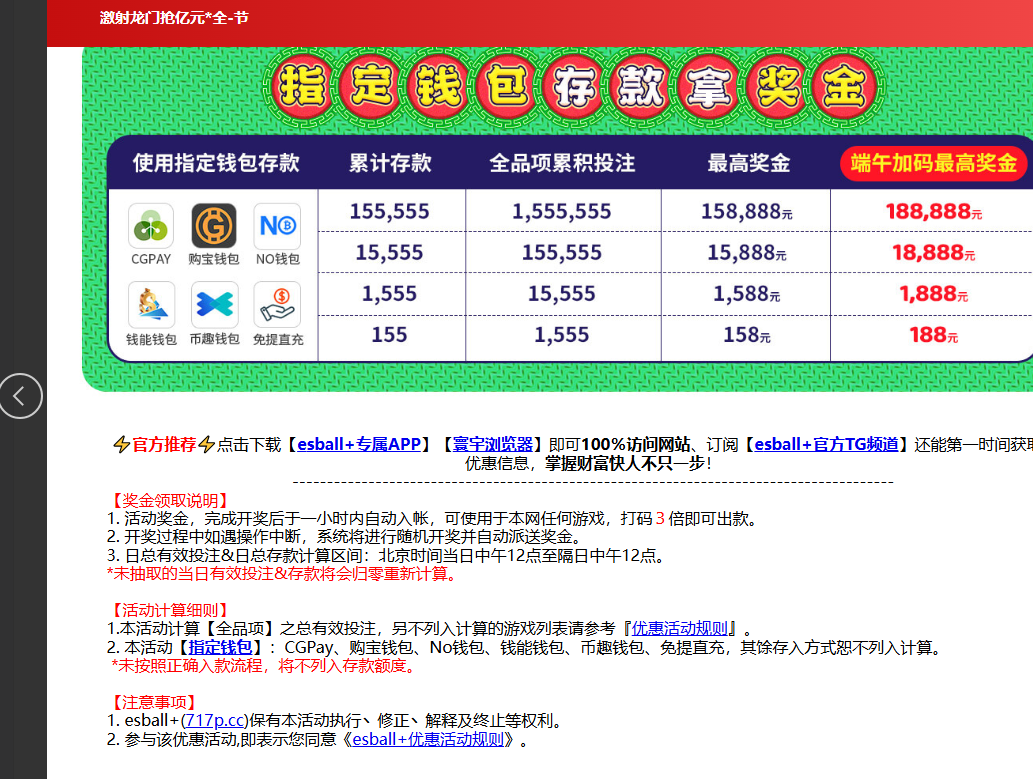Screen dimensions: 1033x779
Task: Click the 累计存款 column header
Action: 390,163
